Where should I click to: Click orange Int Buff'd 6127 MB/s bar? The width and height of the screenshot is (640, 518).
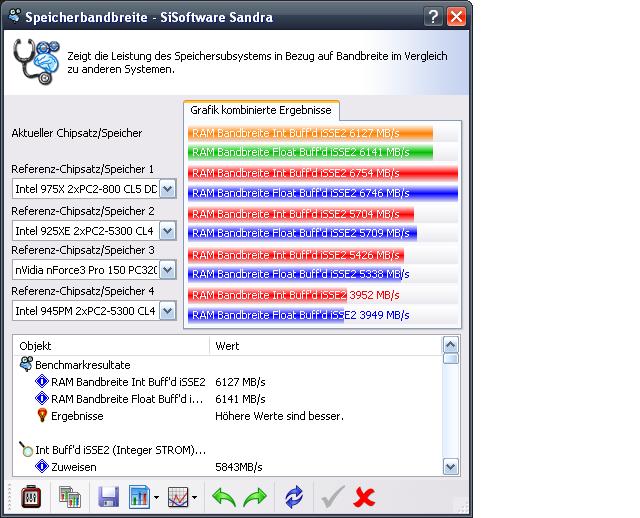(x=310, y=133)
